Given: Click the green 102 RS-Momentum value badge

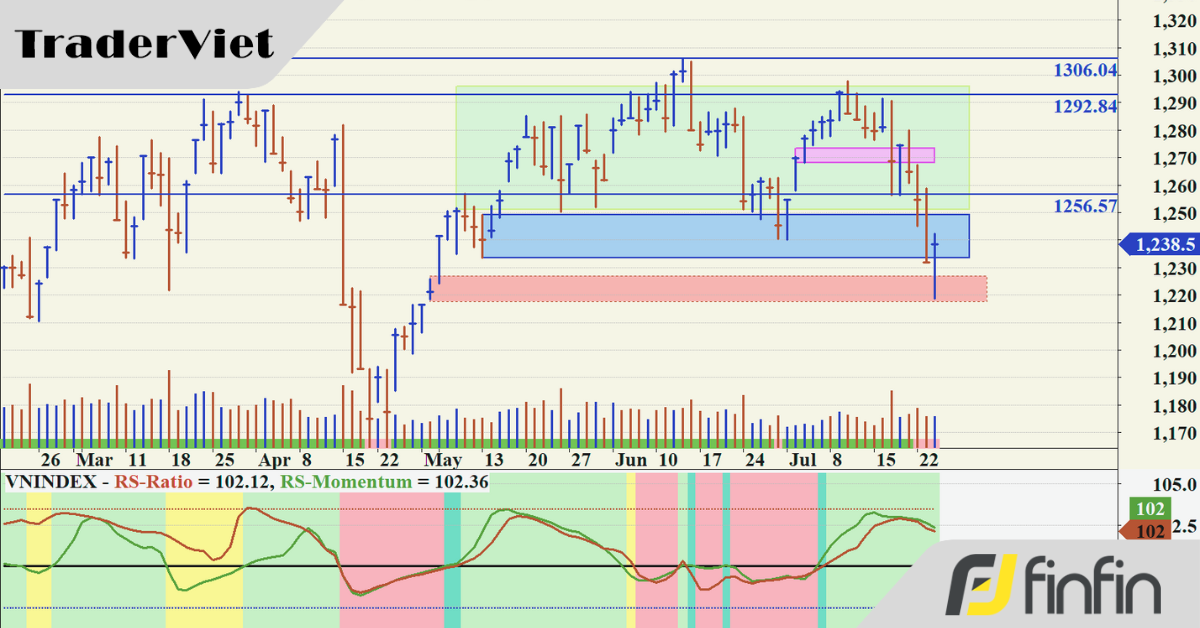Looking at the screenshot, I should pyautogui.click(x=1145, y=509).
